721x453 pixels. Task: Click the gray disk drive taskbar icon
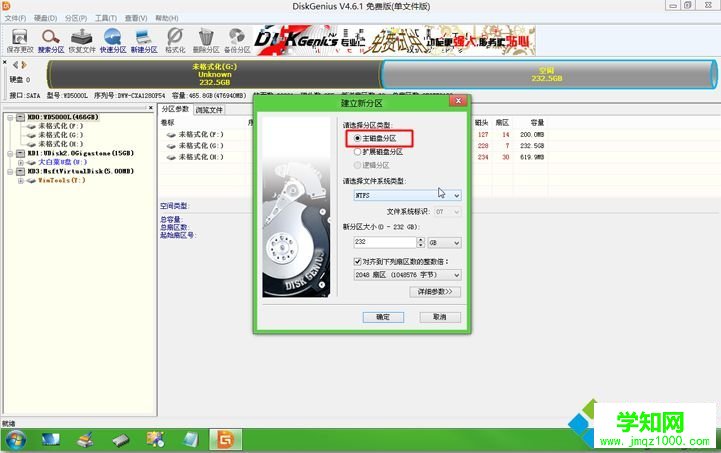121,441
